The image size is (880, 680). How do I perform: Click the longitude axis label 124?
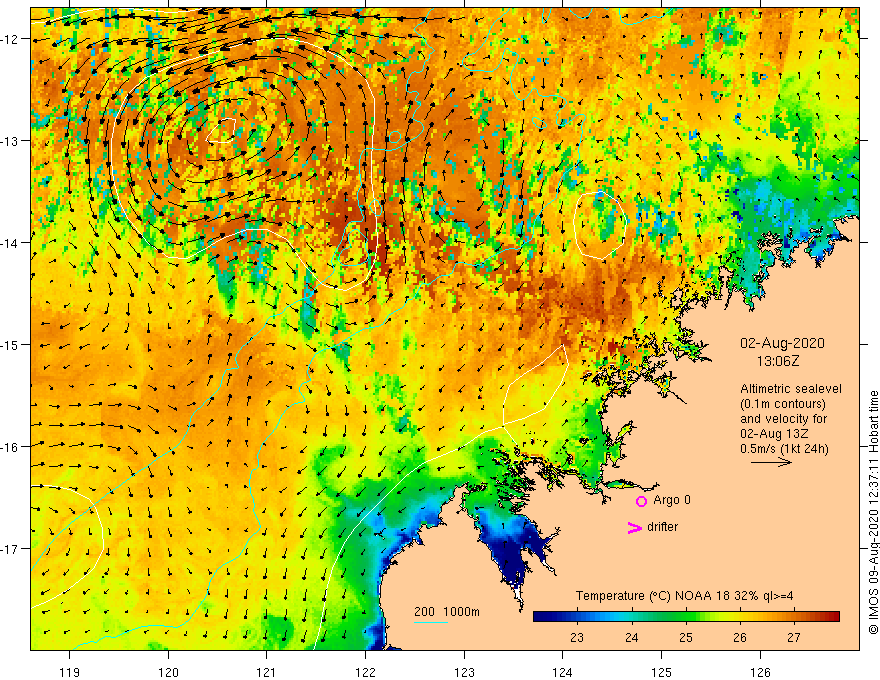tap(562, 672)
